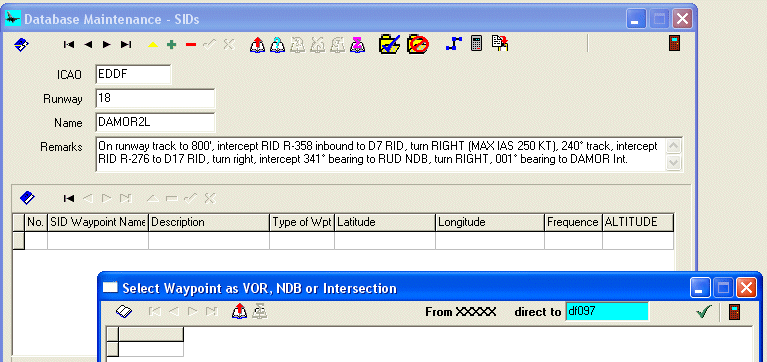Go to previous SID record
Viewport: 767px width, 362px height.
click(88, 45)
